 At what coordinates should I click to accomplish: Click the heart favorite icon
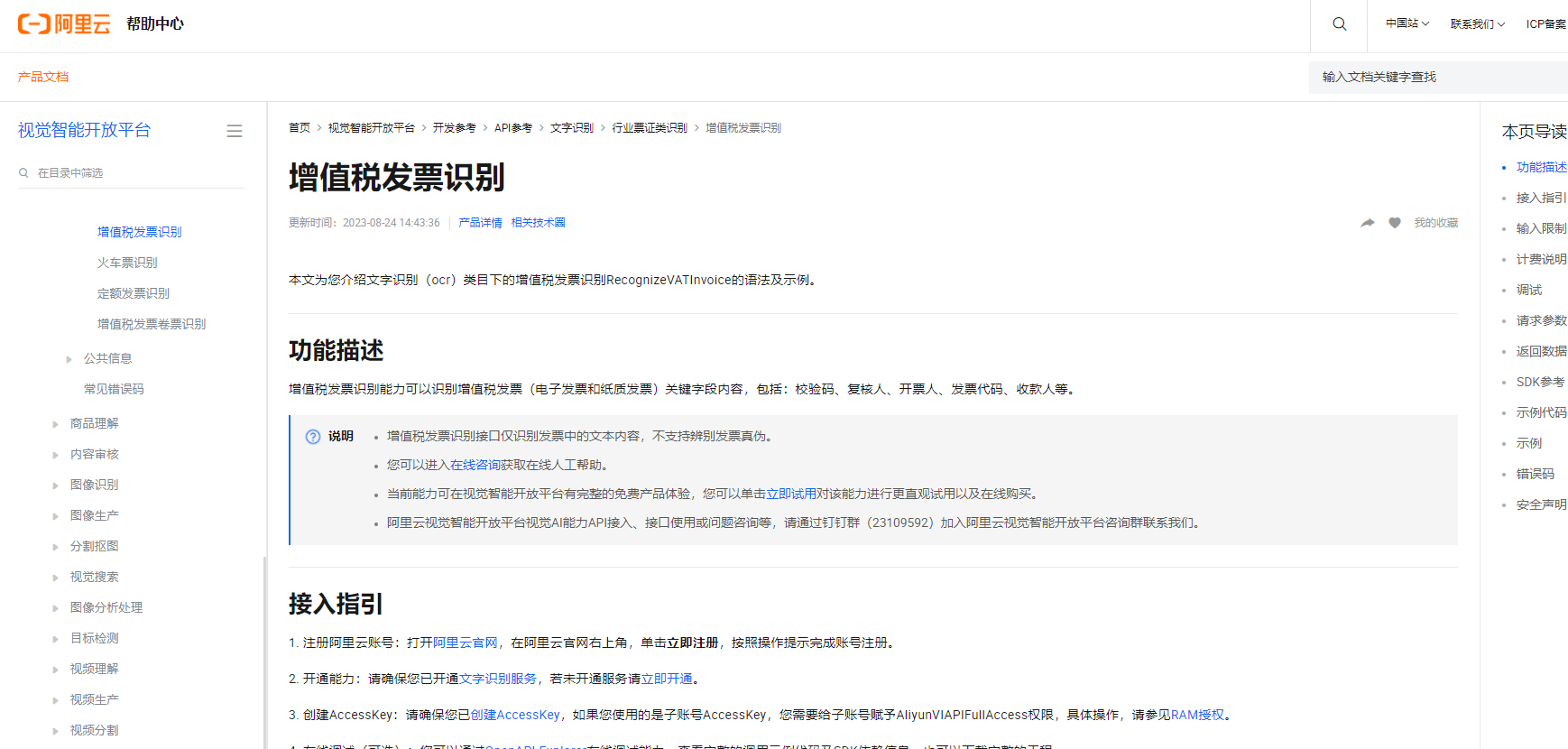coord(1395,223)
